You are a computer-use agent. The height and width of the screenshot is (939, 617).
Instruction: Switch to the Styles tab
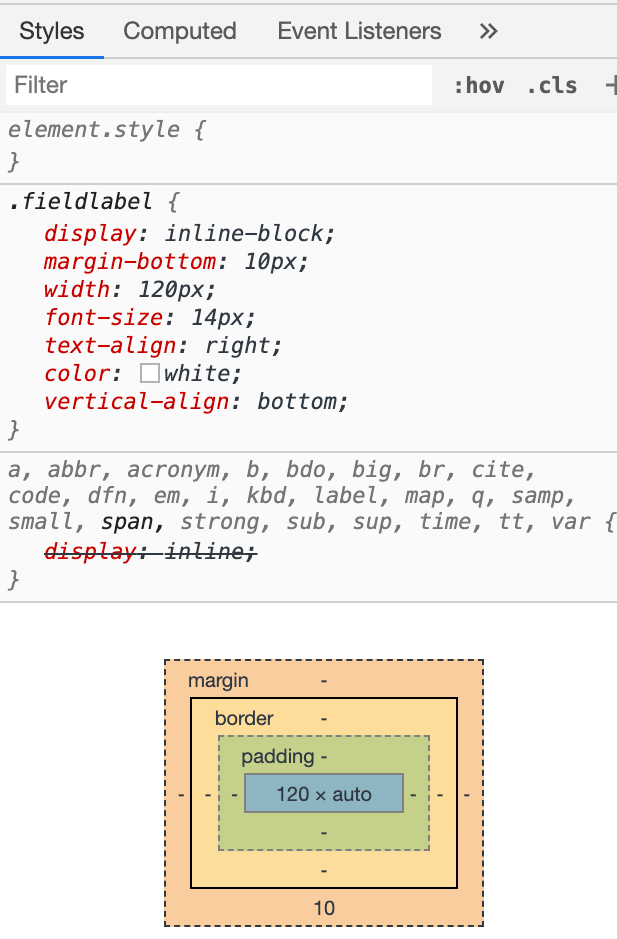pyautogui.click(x=52, y=31)
